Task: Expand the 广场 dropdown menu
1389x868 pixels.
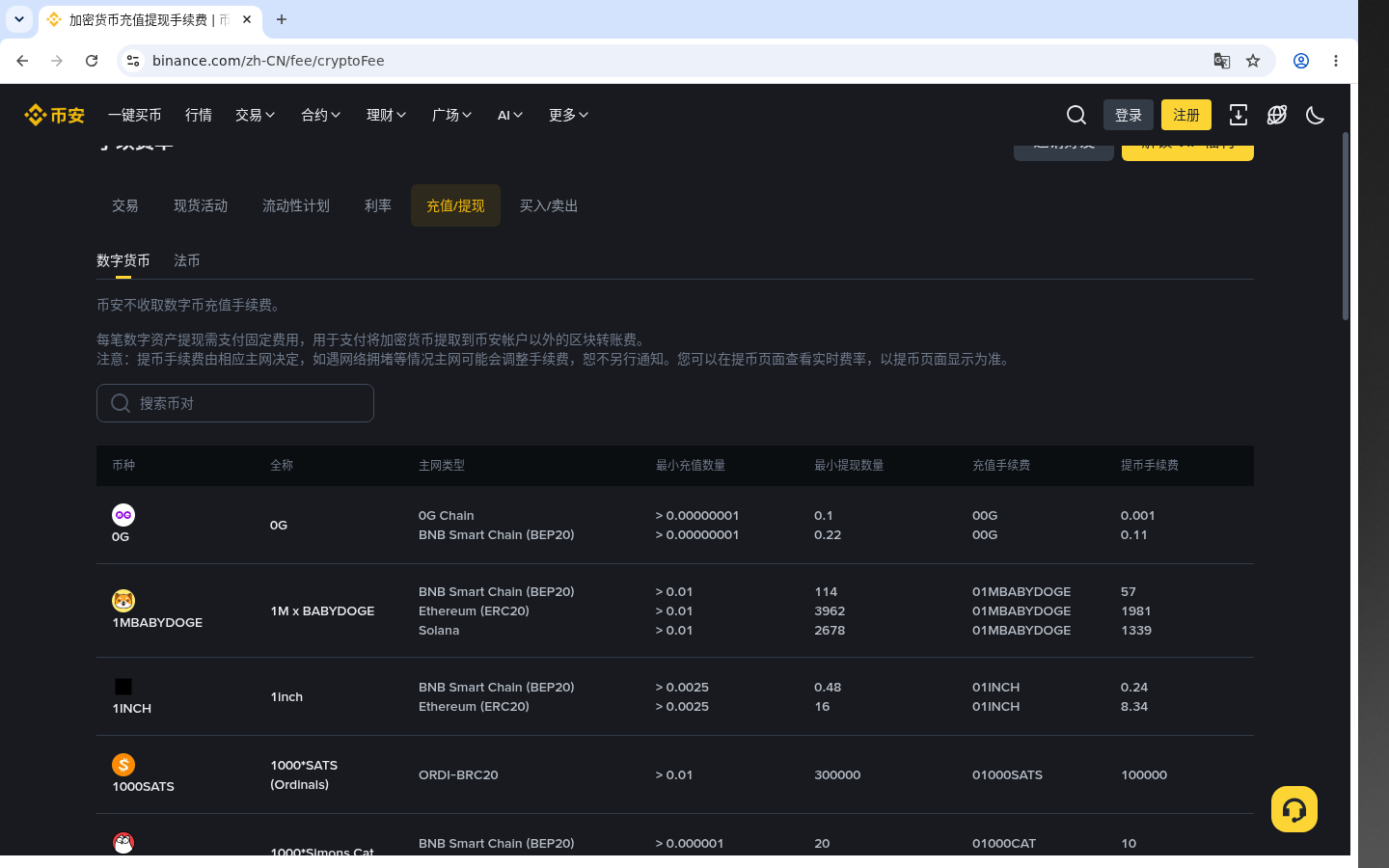Action: coord(452,115)
